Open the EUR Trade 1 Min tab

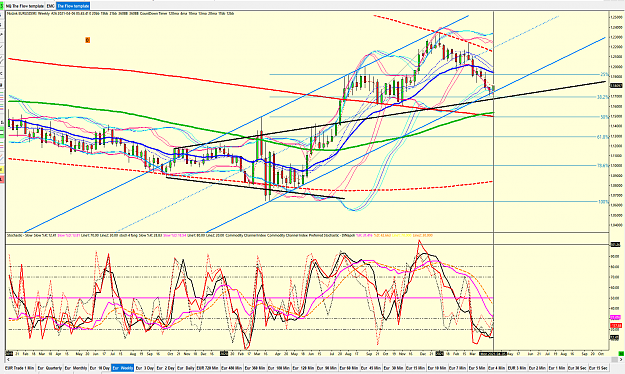(x=20, y=368)
